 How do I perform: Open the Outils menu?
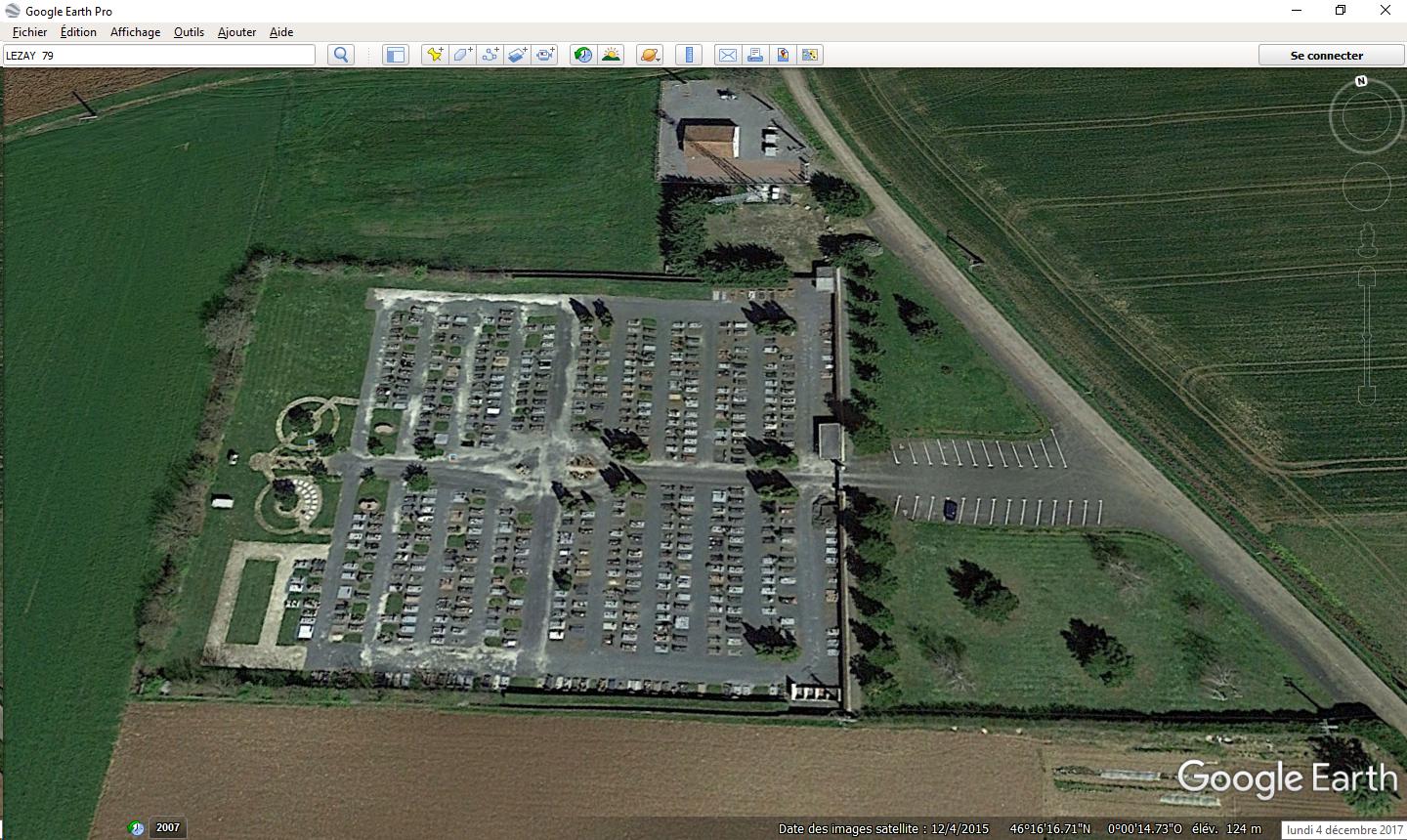coord(189,32)
